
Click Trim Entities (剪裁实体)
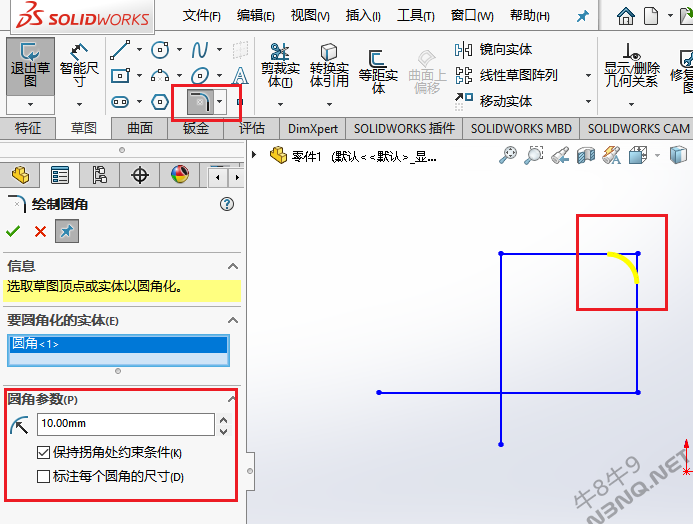click(x=280, y=66)
